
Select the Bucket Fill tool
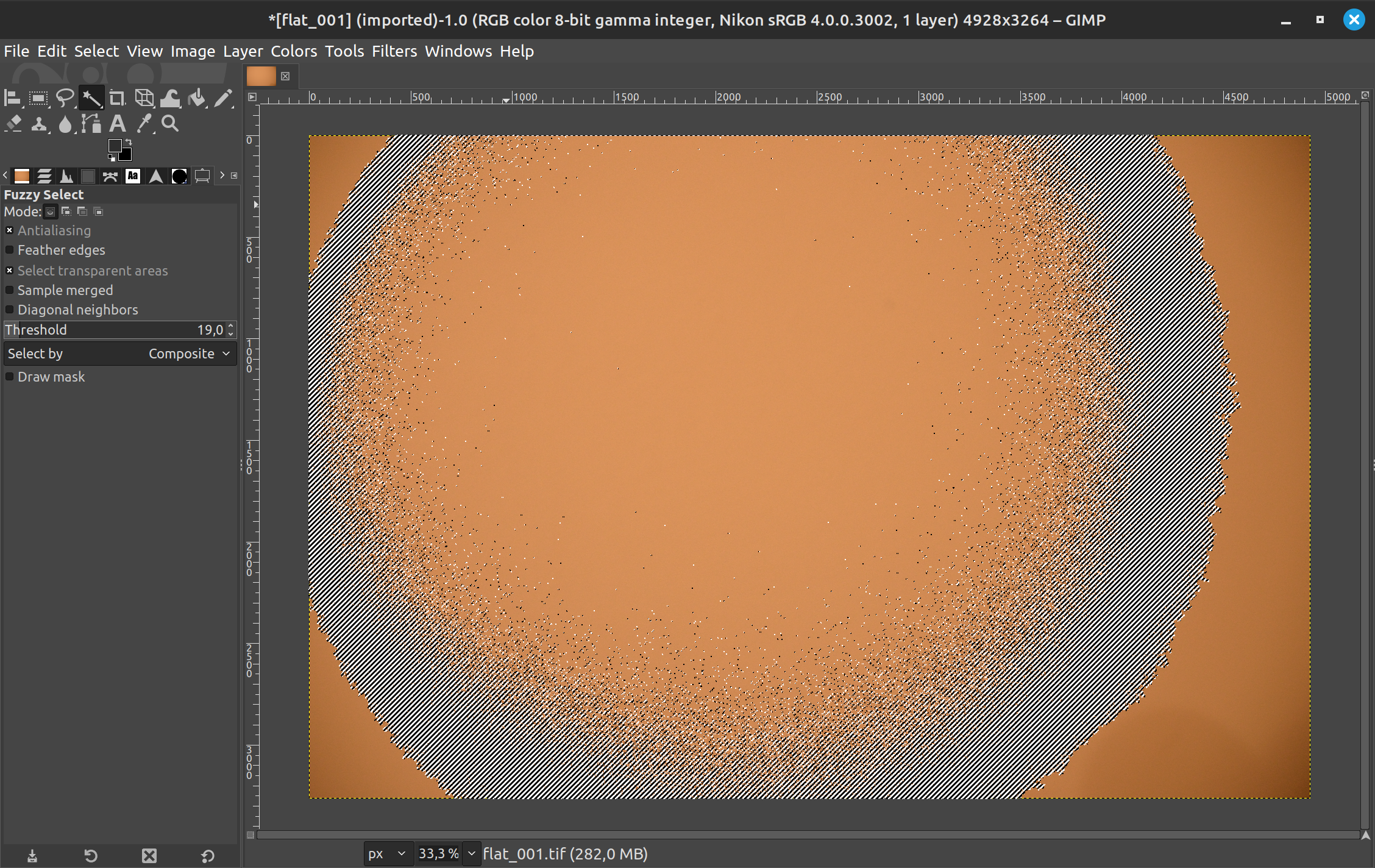click(196, 98)
